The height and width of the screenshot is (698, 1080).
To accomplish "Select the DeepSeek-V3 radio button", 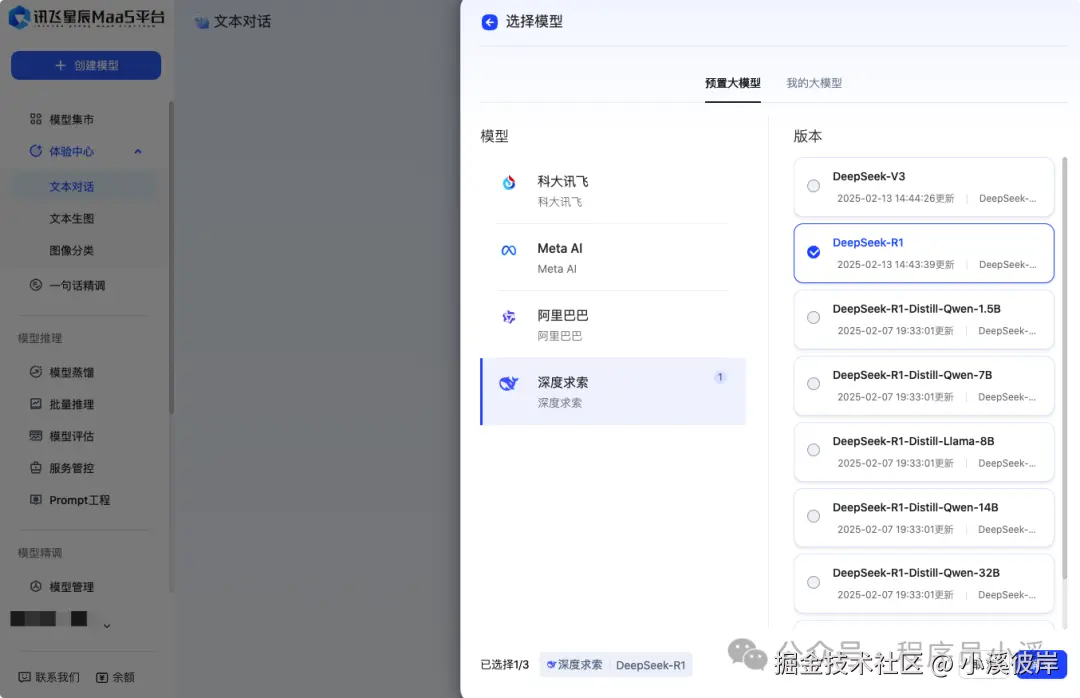I will (813, 186).
